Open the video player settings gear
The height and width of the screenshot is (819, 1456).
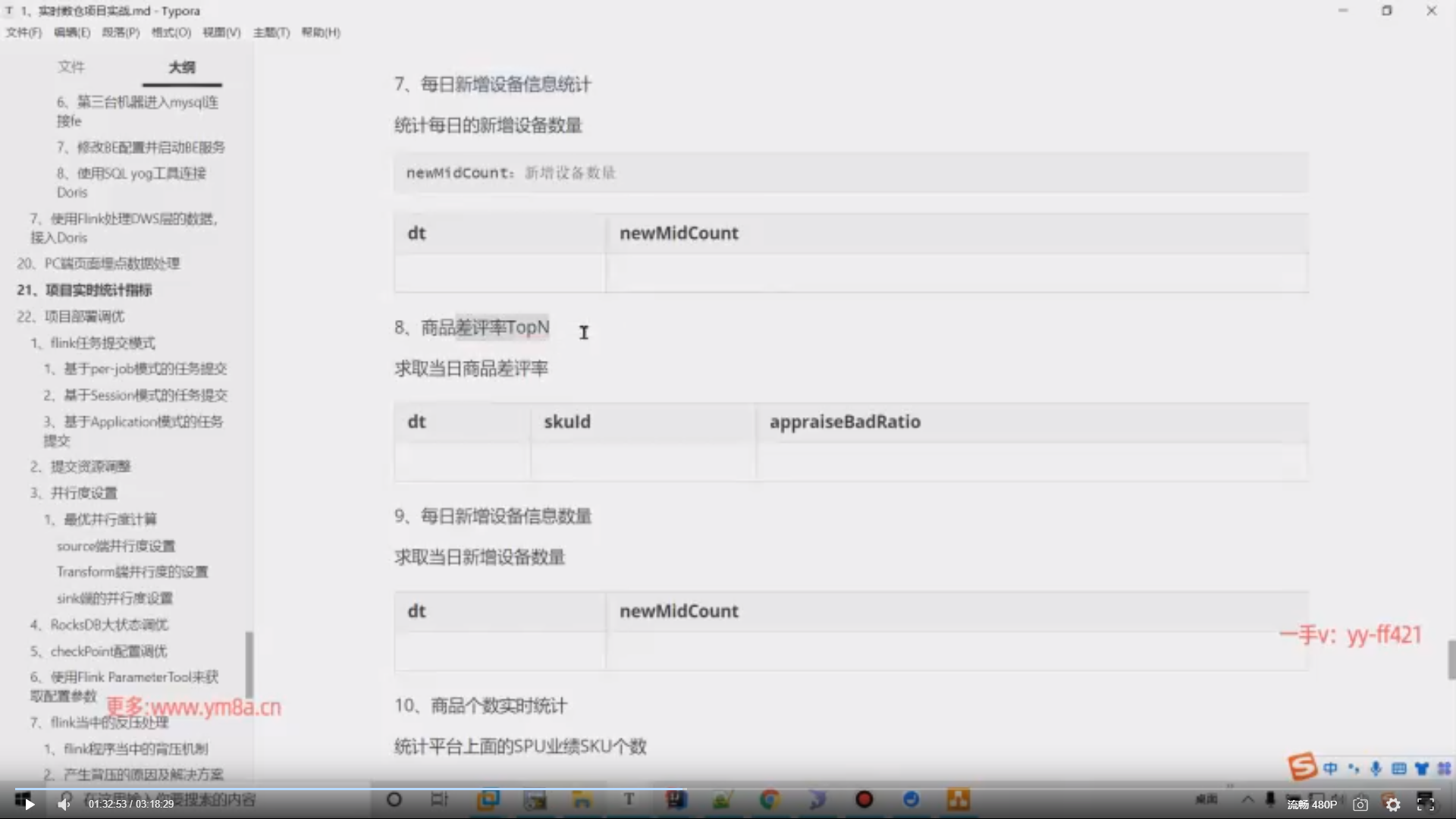click(x=1393, y=805)
